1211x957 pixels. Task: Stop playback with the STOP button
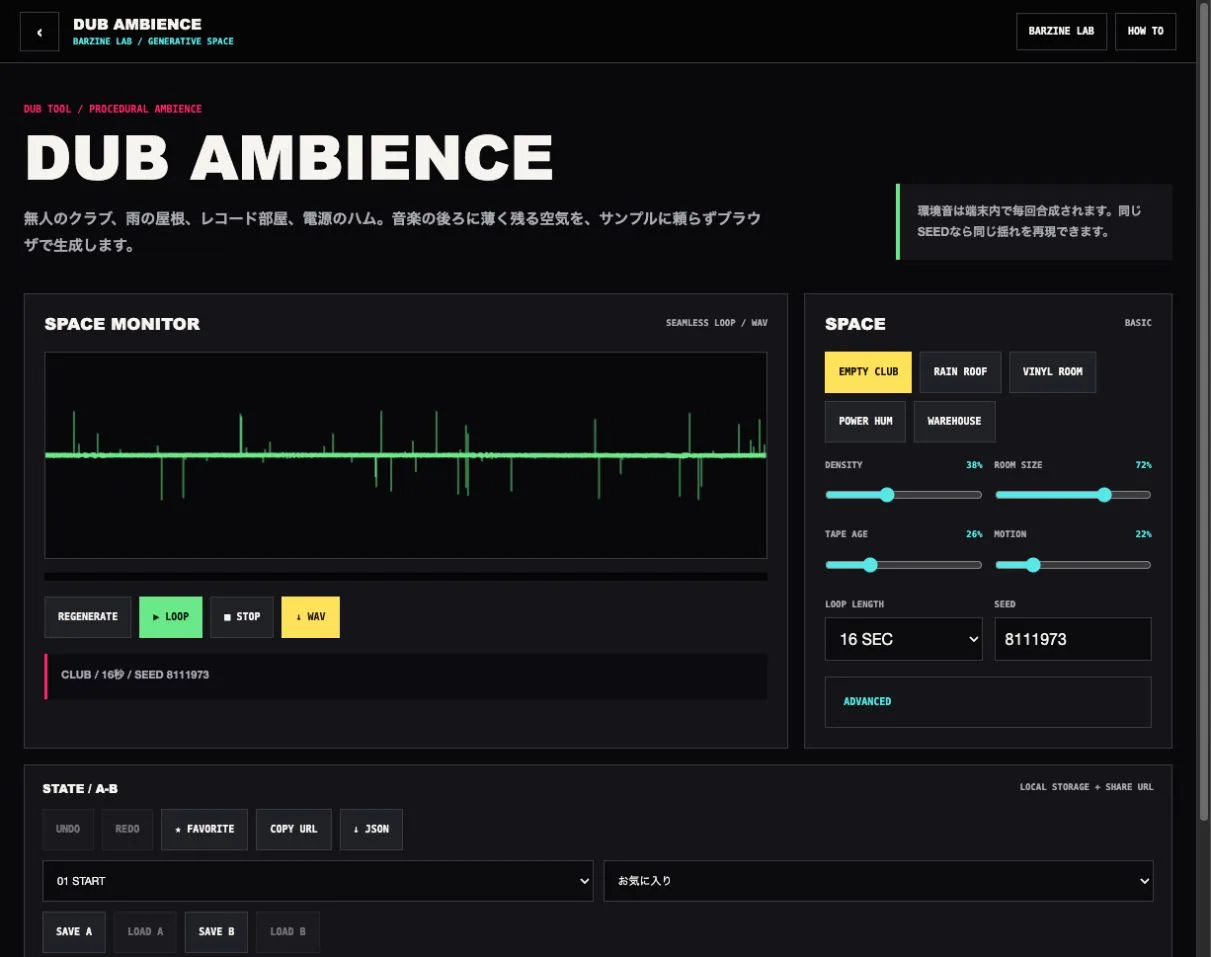point(242,617)
